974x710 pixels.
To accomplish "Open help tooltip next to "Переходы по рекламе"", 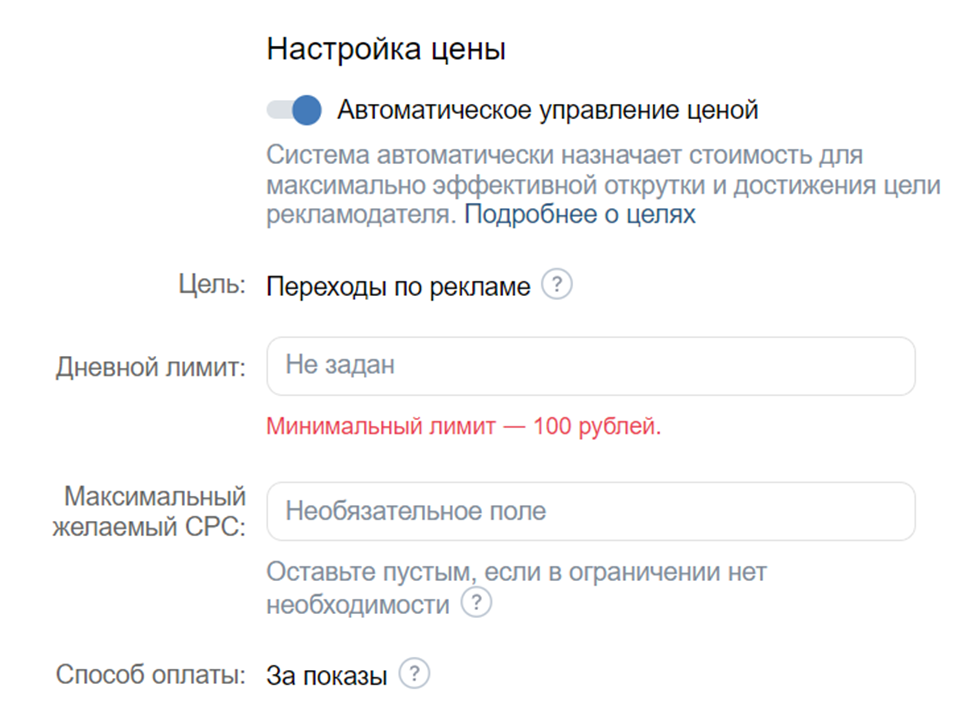I will coord(558,285).
